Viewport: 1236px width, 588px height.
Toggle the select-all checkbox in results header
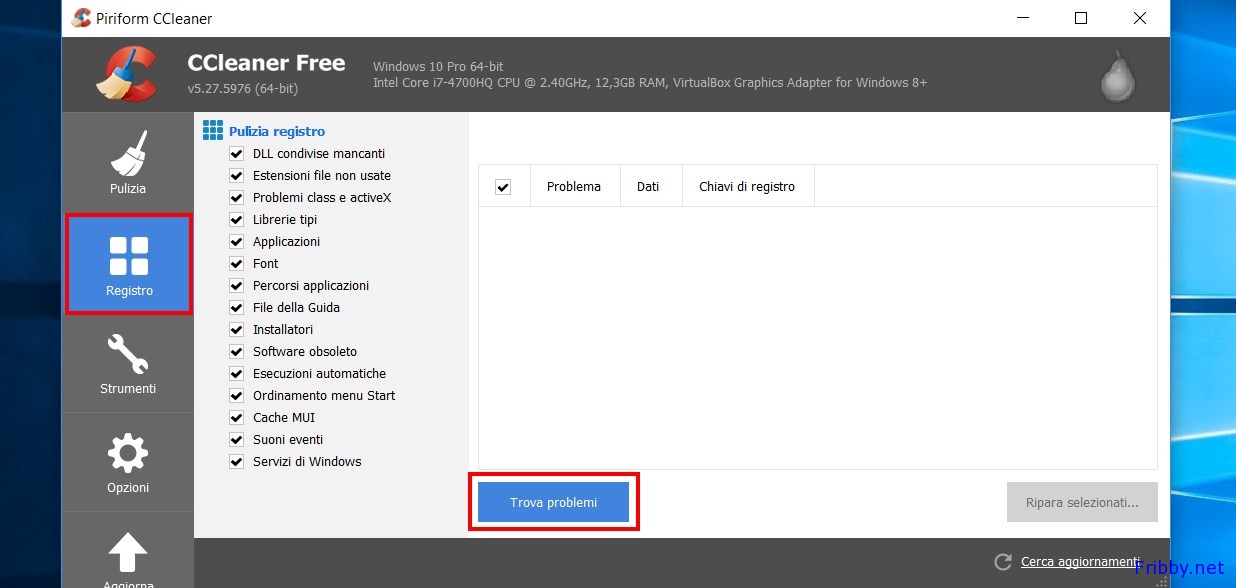(x=503, y=187)
